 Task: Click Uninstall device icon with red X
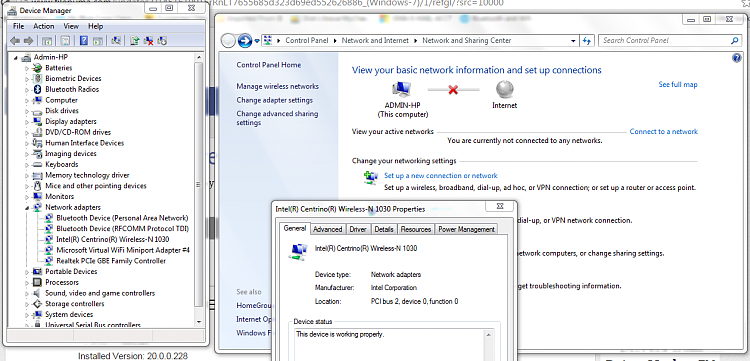point(148,41)
